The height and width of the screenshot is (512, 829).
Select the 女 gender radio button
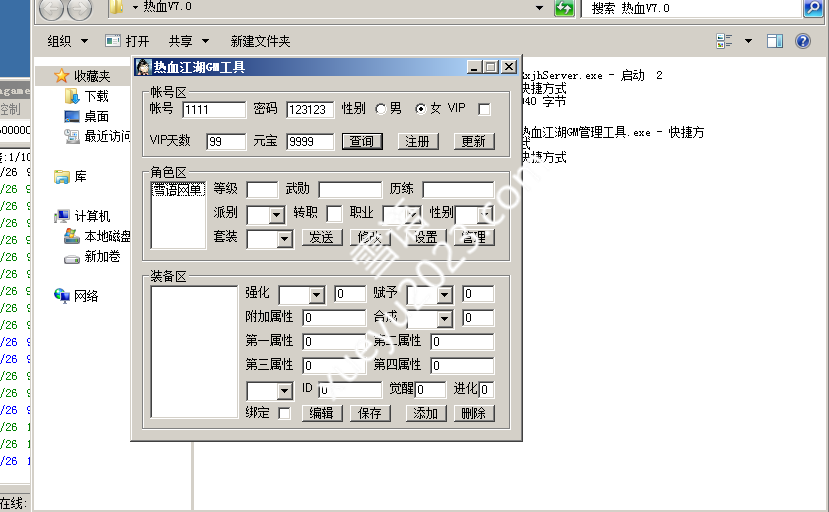pyautogui.click(x=421, y=109)
